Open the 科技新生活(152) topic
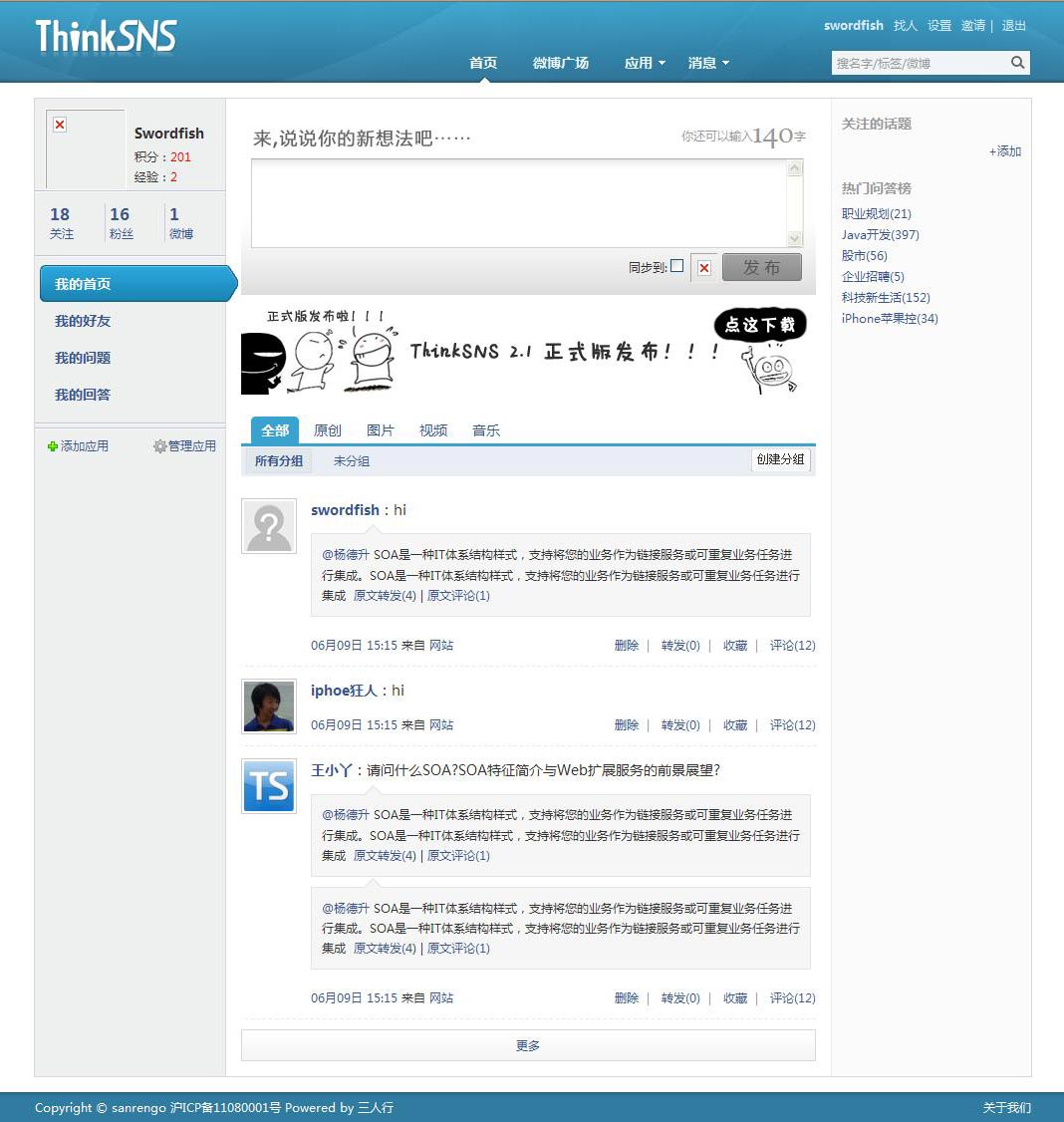1064x1122 pixels. pyautogui.click(x=886, y=298)
